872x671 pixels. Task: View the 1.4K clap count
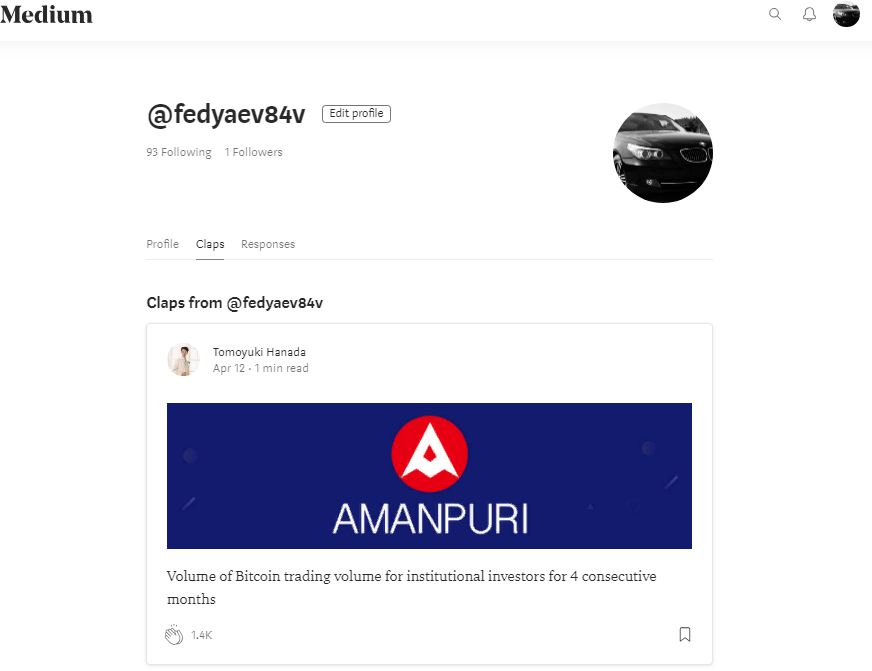point(202,635)
